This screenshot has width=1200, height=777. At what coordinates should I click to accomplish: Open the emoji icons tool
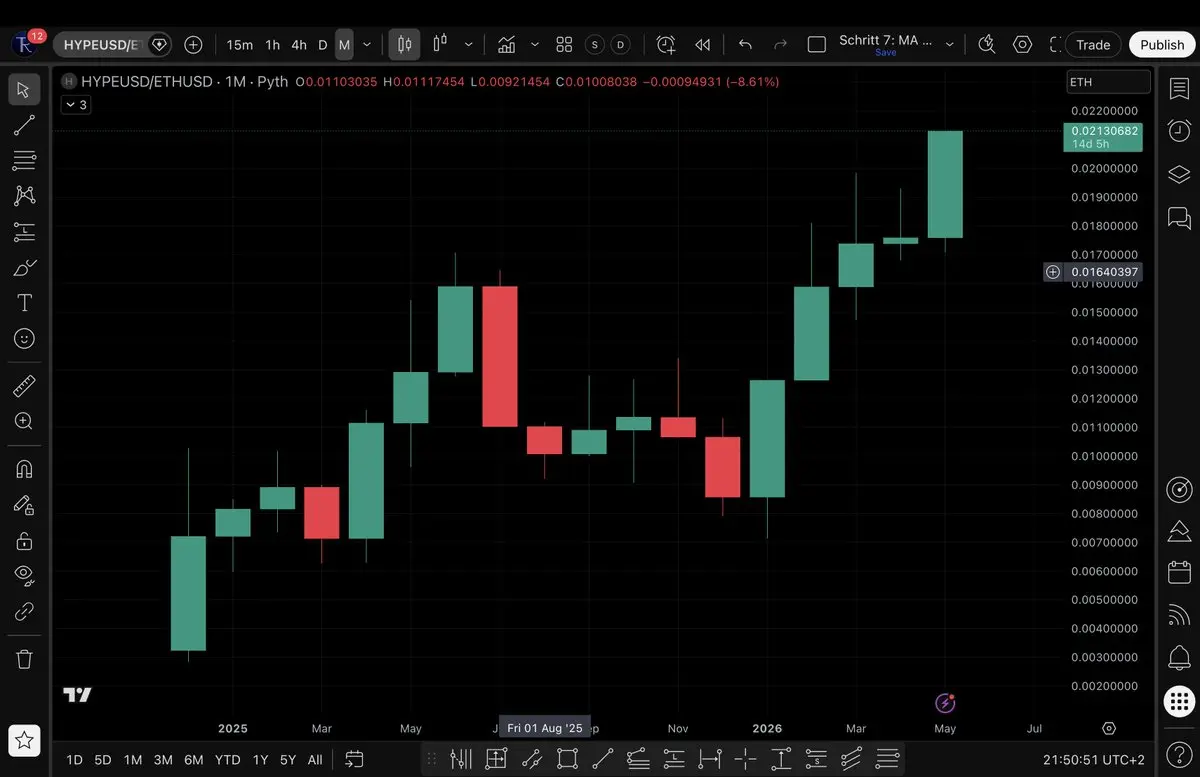[x=24, y=338]
